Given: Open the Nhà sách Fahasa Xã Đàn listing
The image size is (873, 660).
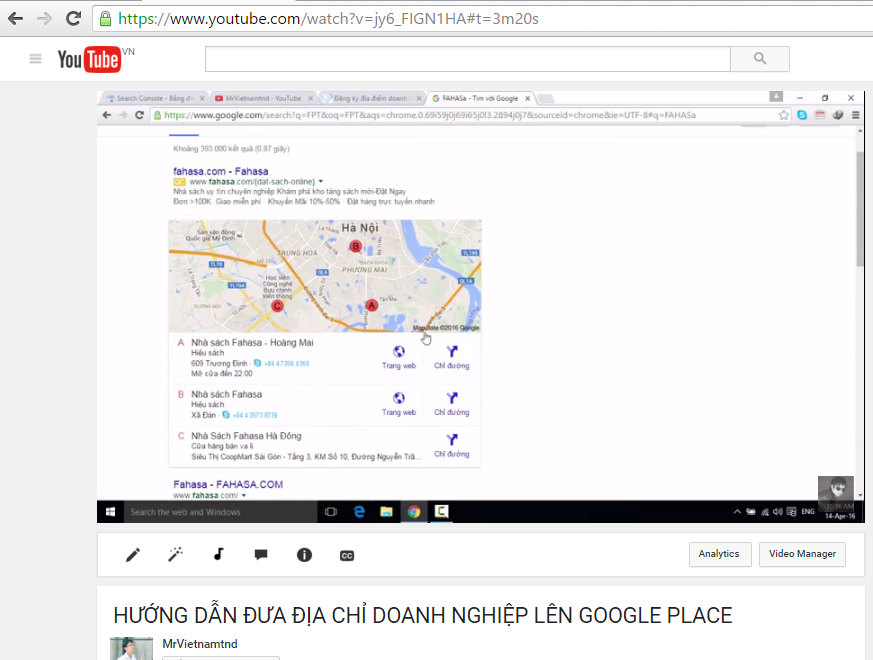Looking at the screenshot, I should tap(227, 394).
